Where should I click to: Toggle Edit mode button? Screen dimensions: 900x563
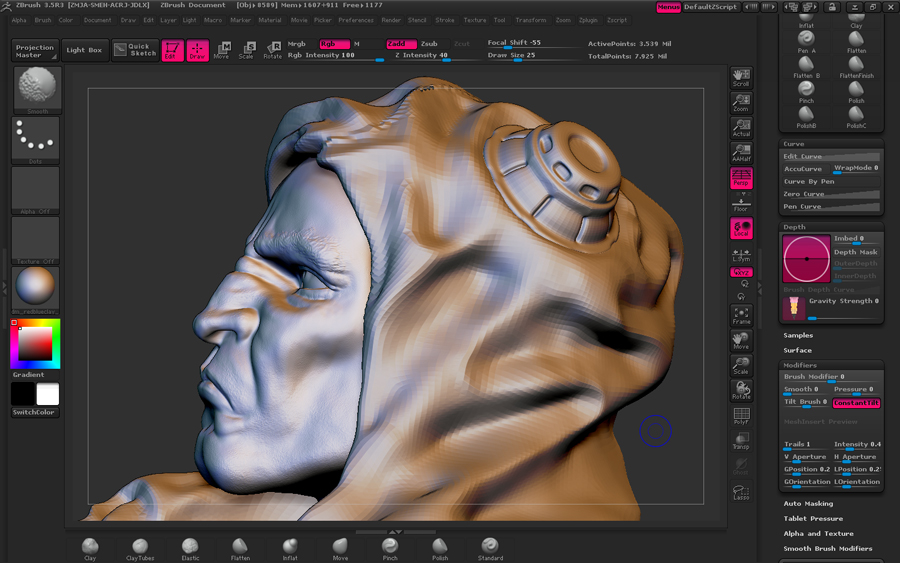[x=172, y=50]
